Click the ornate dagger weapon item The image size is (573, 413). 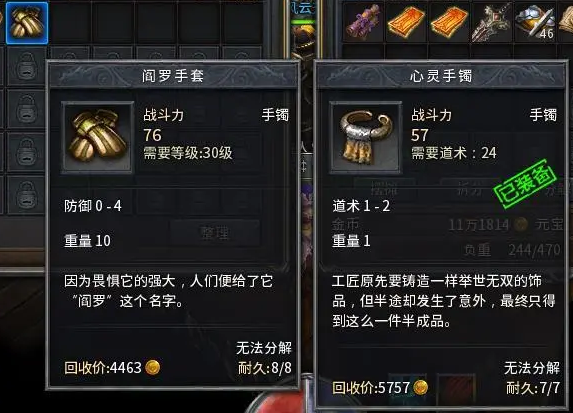(x=491, y=22)
